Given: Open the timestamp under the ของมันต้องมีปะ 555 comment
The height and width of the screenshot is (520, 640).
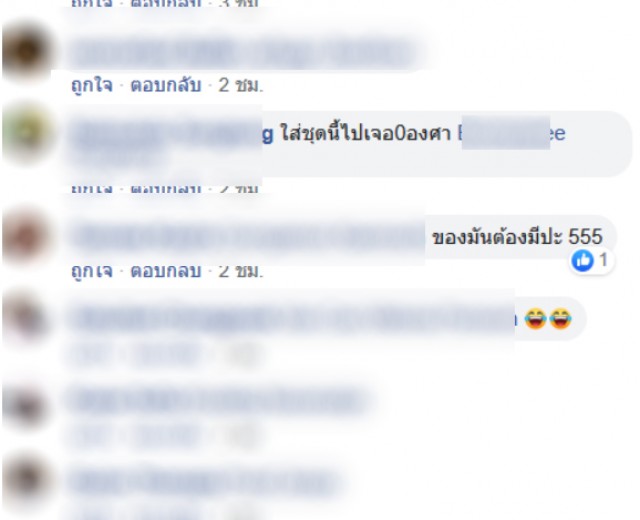Looking at the screenshot, I should [241, 271].
